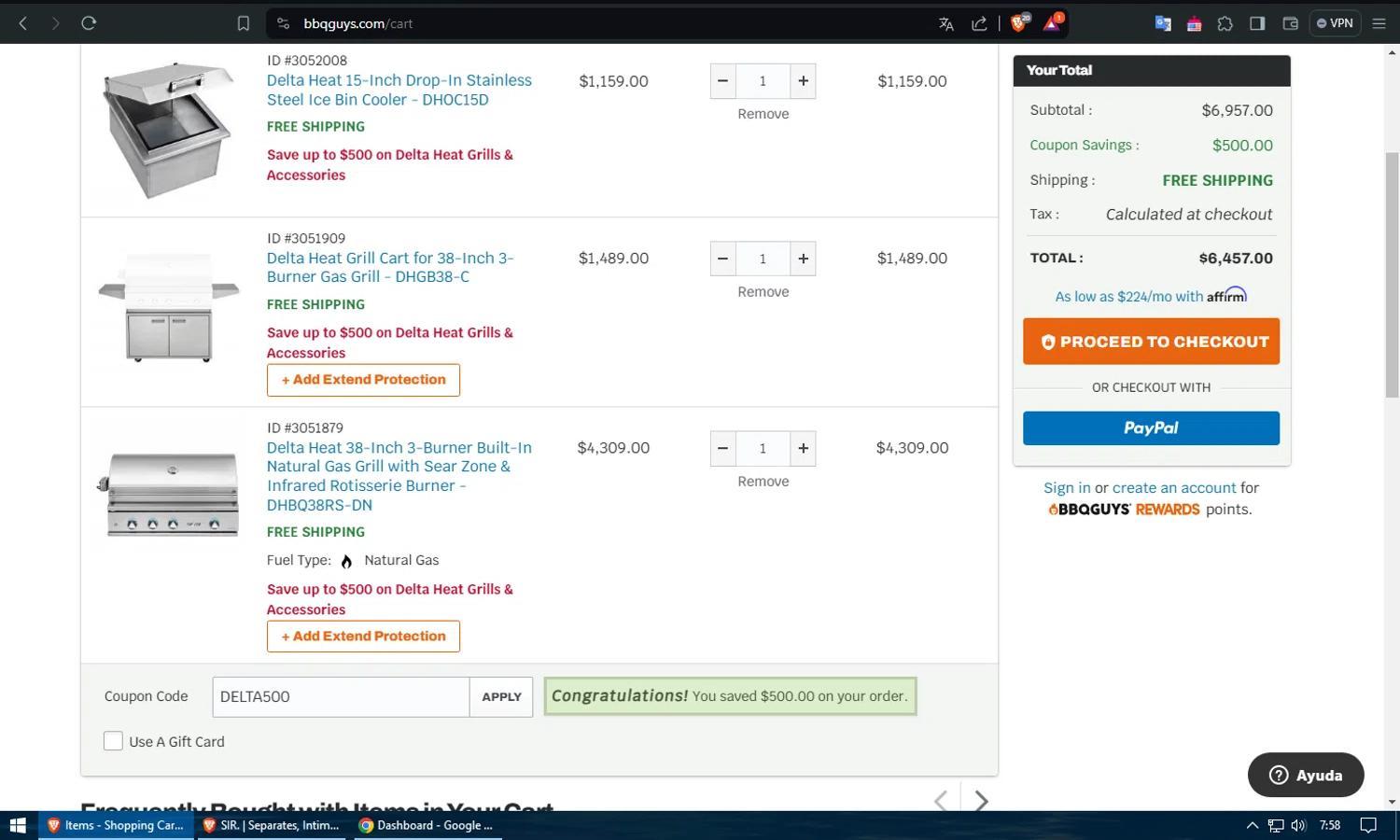Open the Google Translate extension icon
This screenshot has width=1400, height=840.
(1163, 23)
